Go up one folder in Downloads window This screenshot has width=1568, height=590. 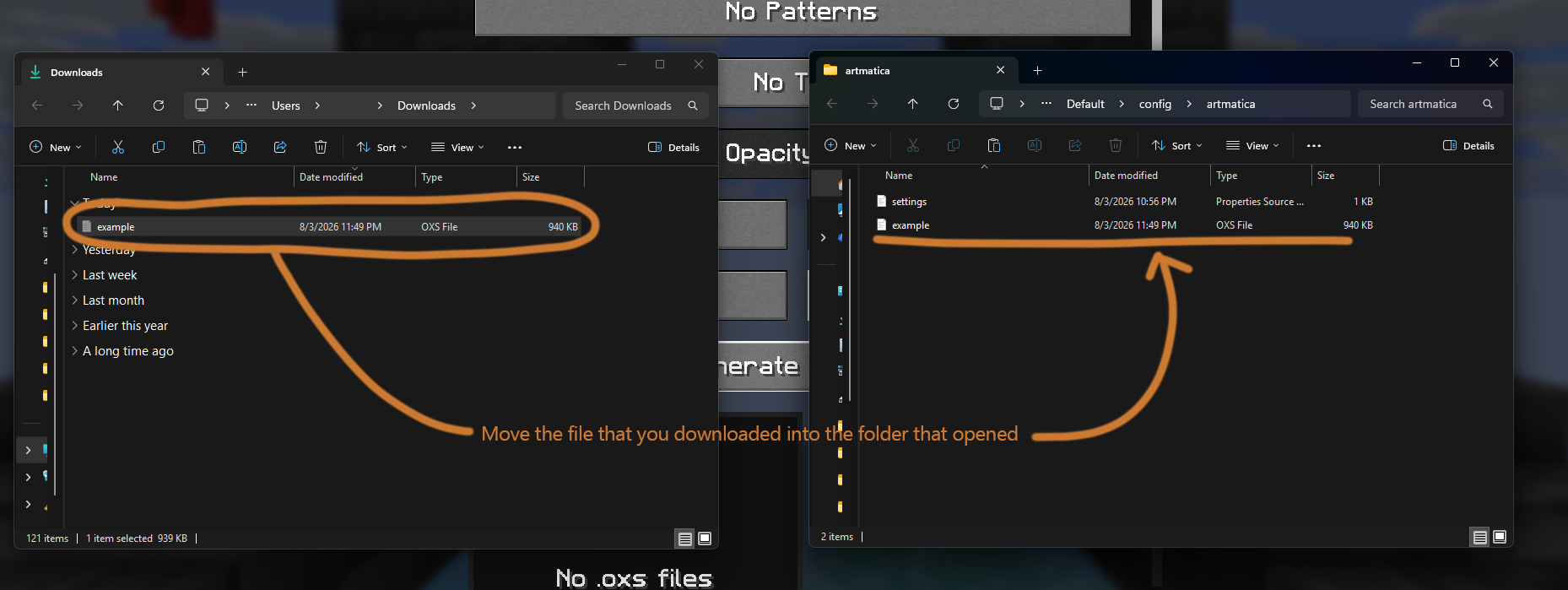click(118, 106)
